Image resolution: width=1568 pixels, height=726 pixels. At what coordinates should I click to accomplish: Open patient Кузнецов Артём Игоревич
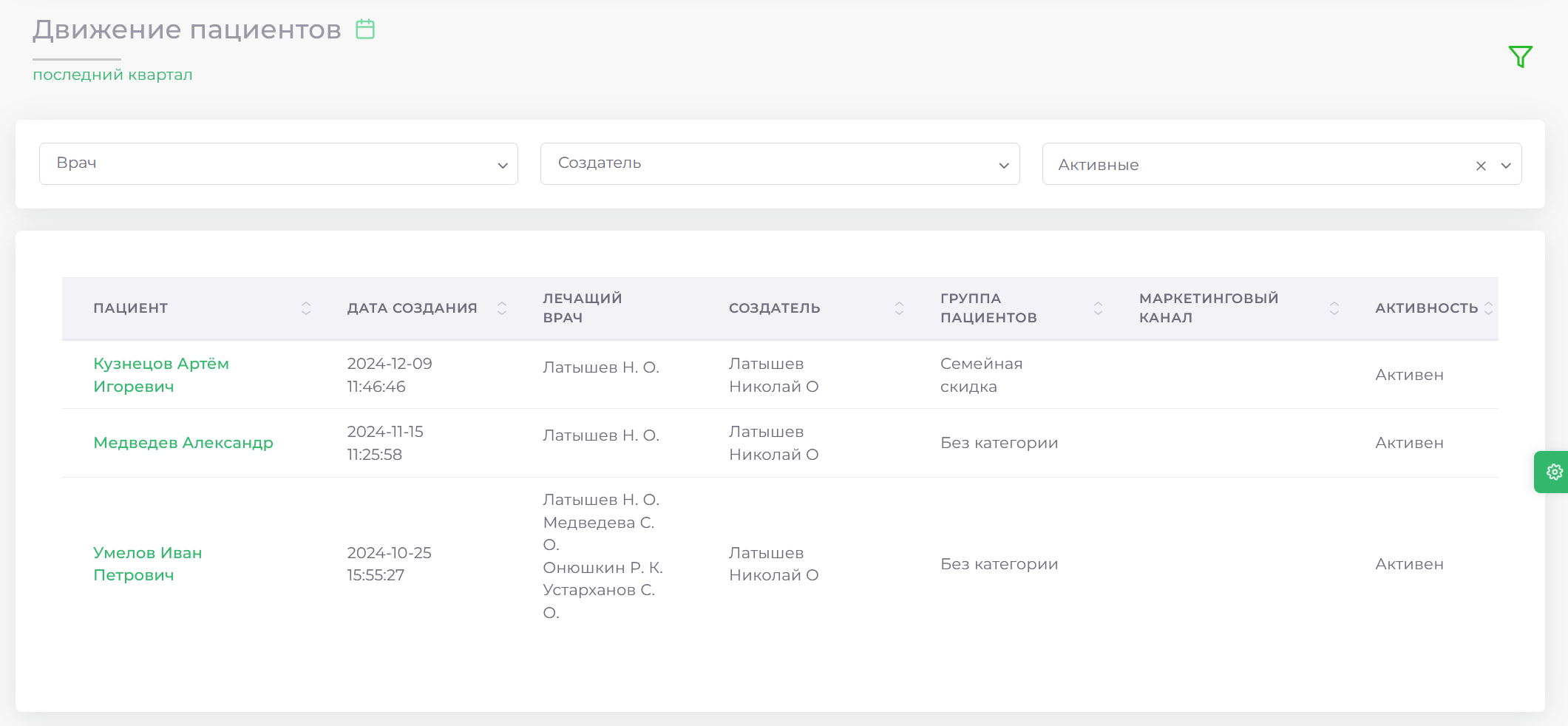tap(161, 375)
